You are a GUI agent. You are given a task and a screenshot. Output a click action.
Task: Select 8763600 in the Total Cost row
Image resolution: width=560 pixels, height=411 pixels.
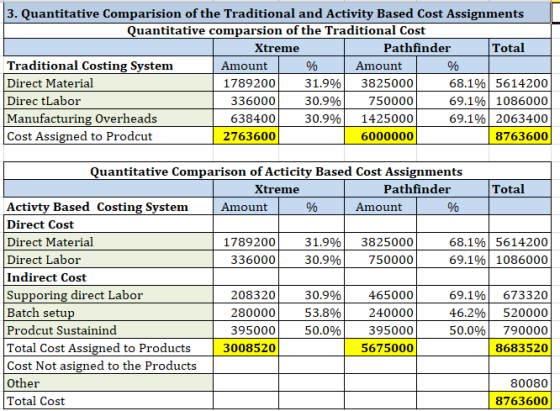click(520, 401)
